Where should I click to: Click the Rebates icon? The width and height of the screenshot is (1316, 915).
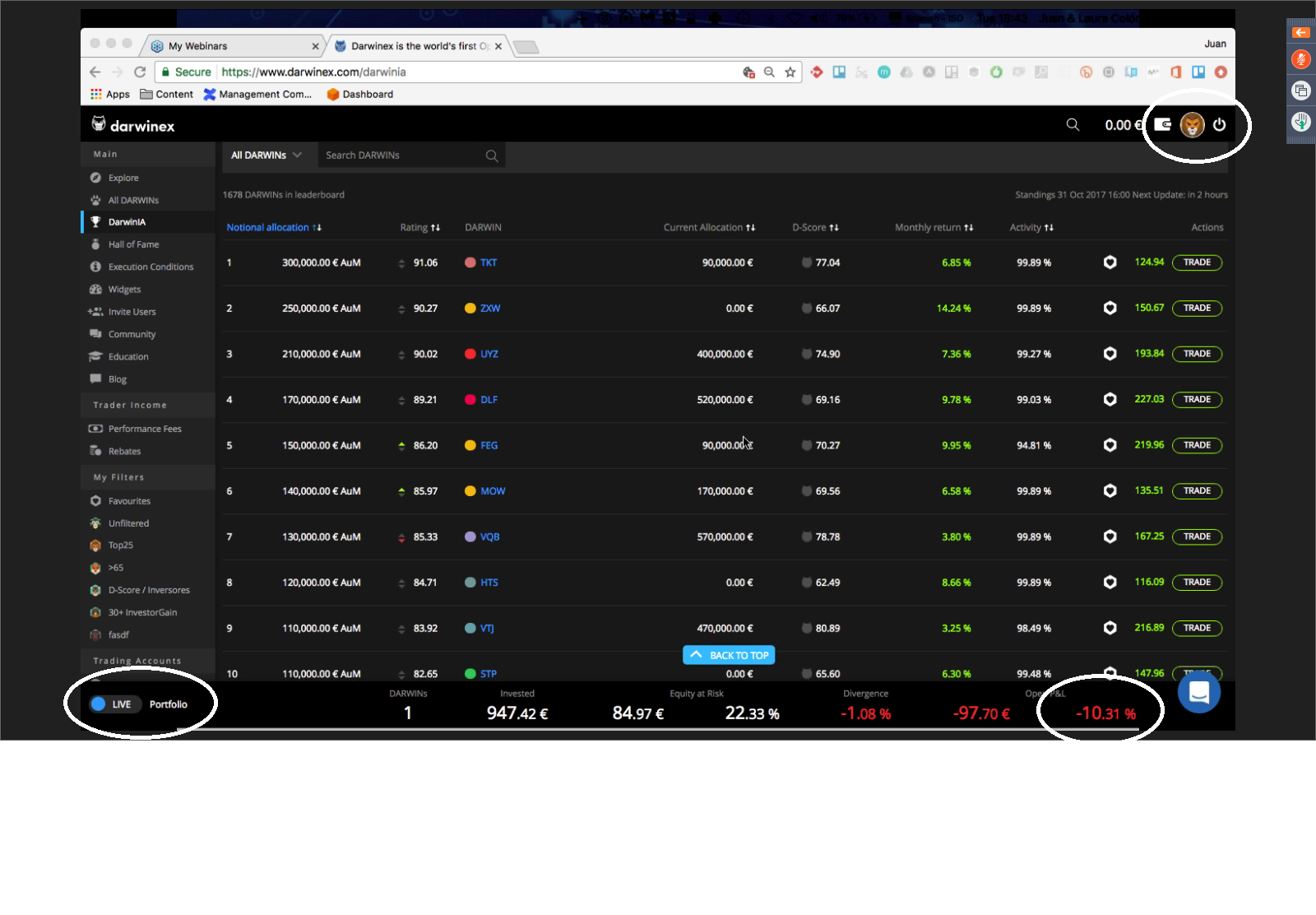(95, 451)
